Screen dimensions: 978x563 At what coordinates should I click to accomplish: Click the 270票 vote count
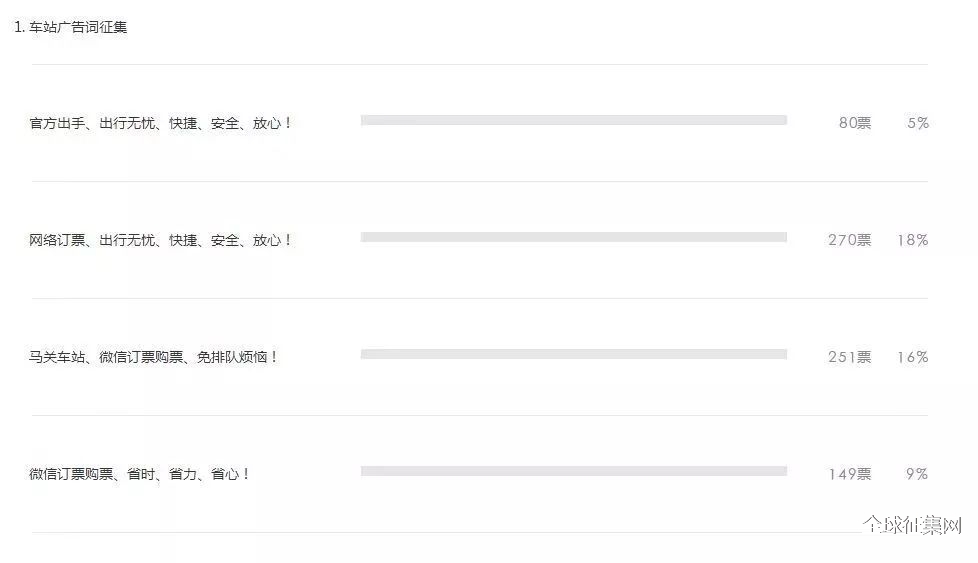click(850, 240)
